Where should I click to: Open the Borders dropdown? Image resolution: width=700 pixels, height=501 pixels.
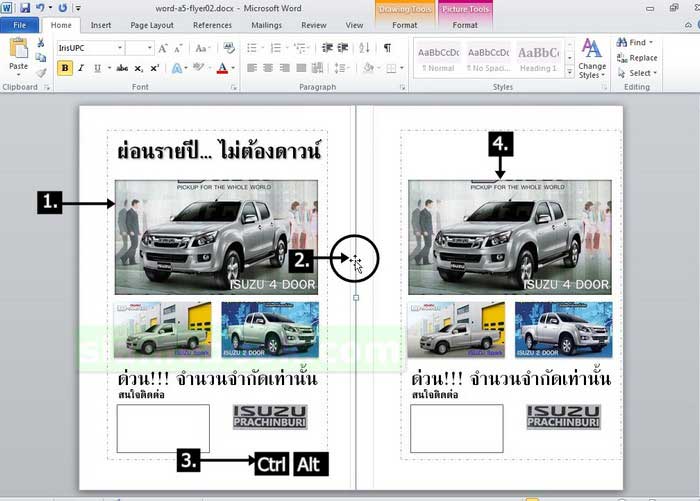[x=401, y=68]
